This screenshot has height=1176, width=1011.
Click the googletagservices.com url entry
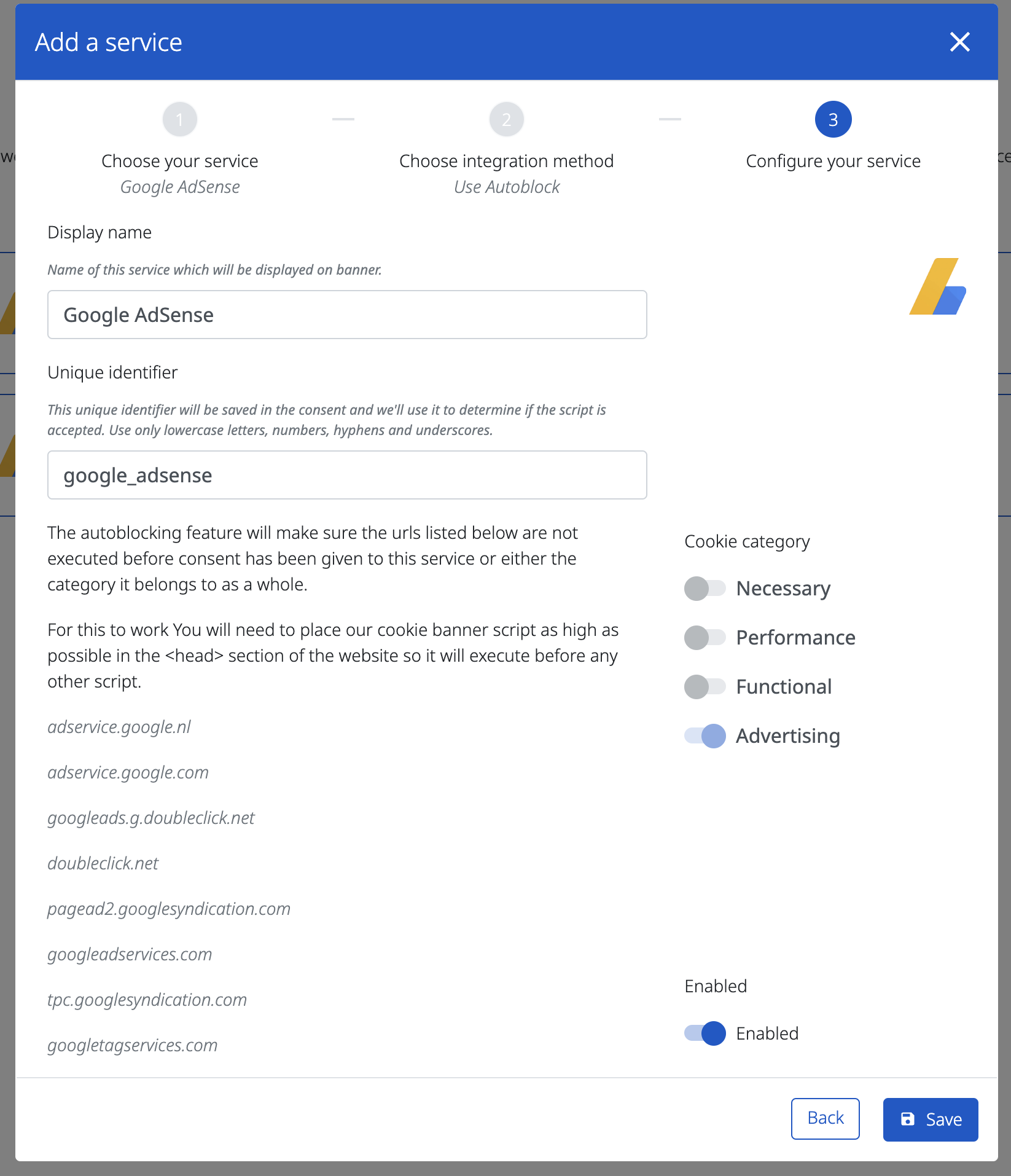(x=133, y=1045)
